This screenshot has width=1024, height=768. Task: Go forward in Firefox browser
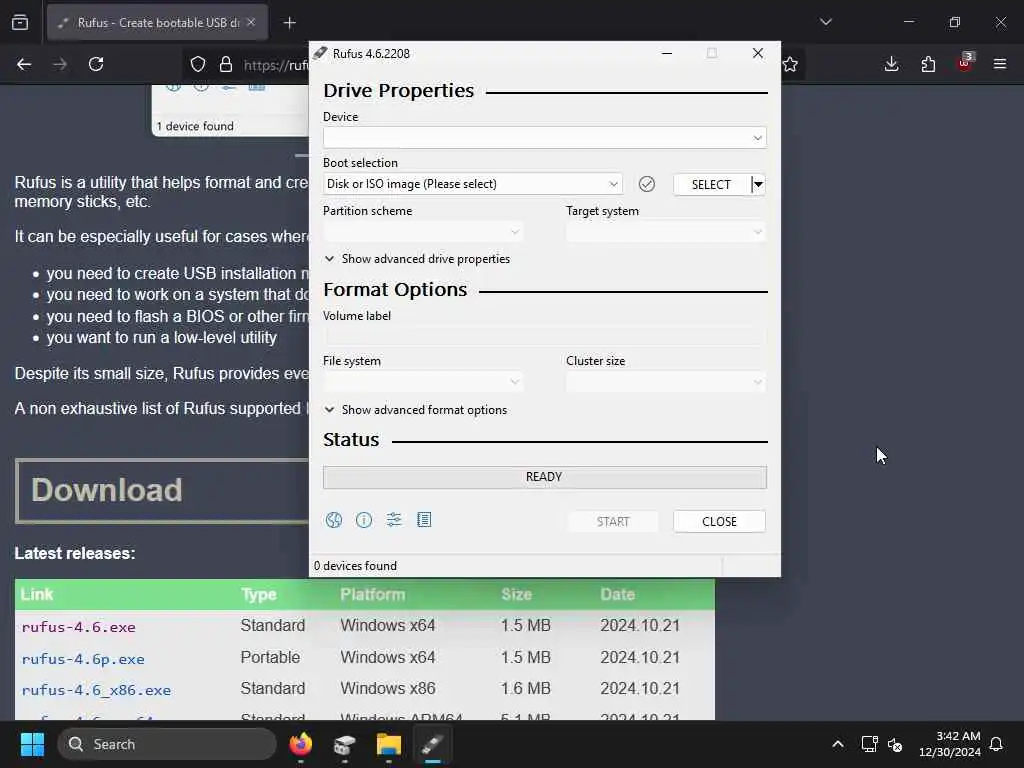point(60,64)
